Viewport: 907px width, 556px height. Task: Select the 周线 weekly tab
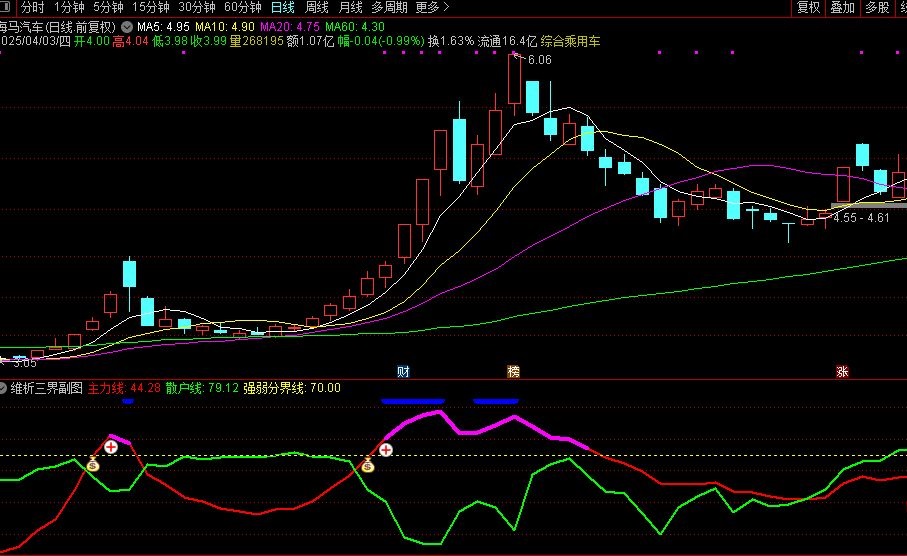[317, 8]
